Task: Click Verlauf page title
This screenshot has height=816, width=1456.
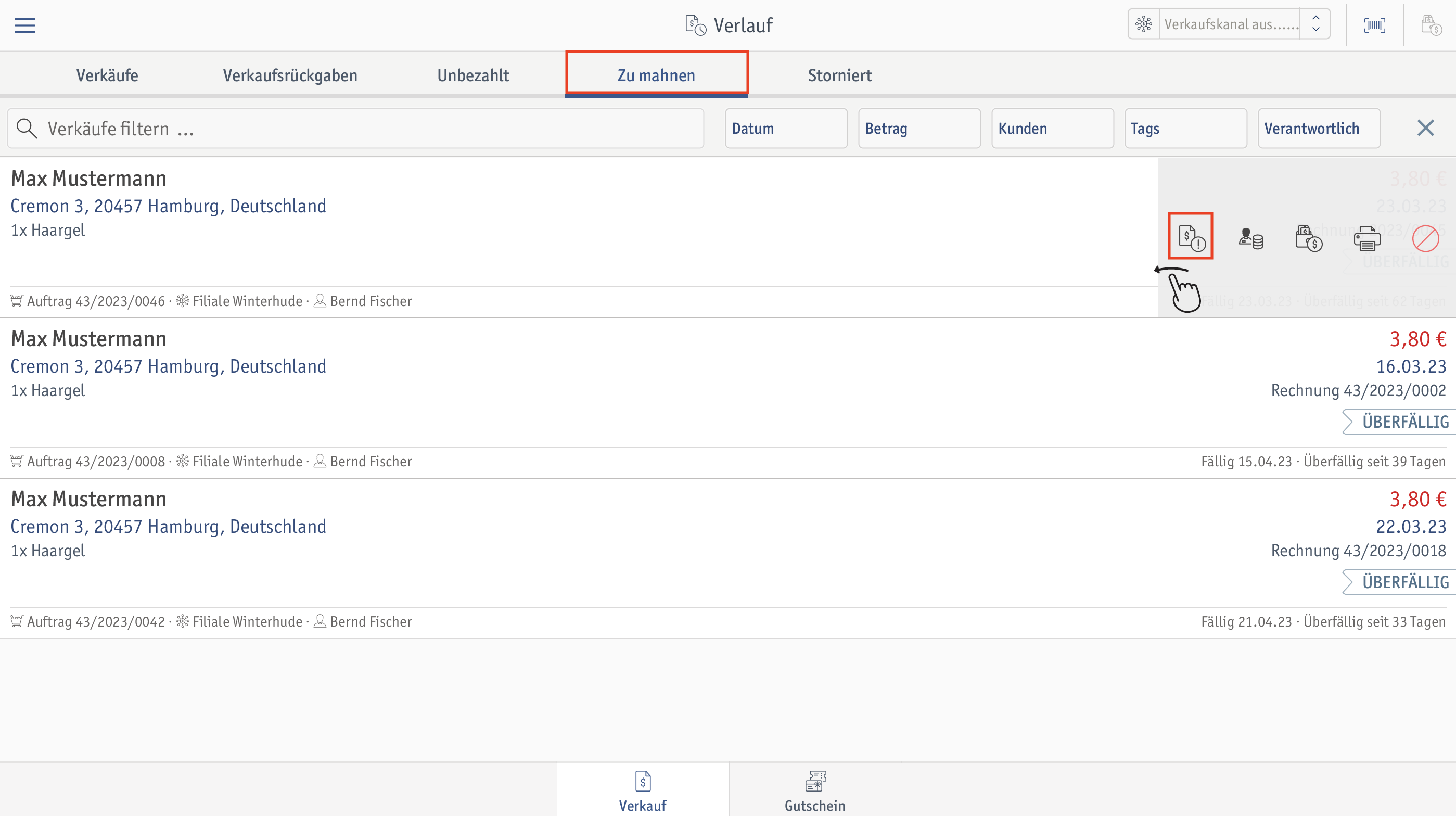Action: [x=743, y=25]
